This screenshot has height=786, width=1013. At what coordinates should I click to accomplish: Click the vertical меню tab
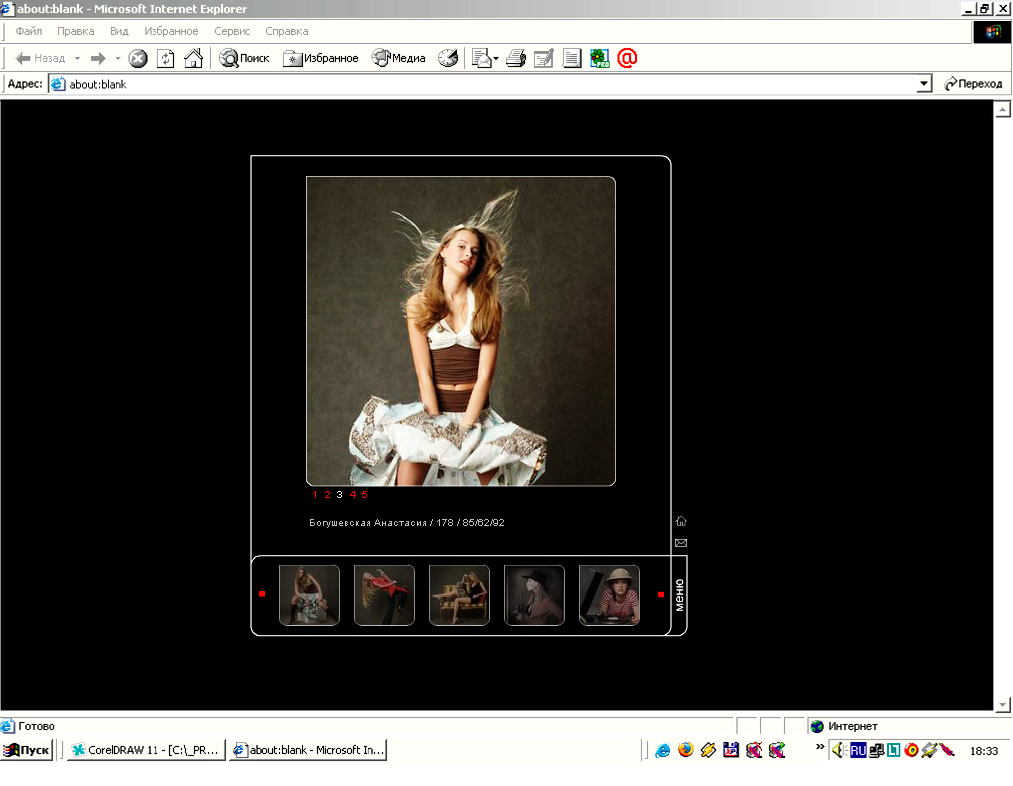pyautogui.click(x=679, y=595)
